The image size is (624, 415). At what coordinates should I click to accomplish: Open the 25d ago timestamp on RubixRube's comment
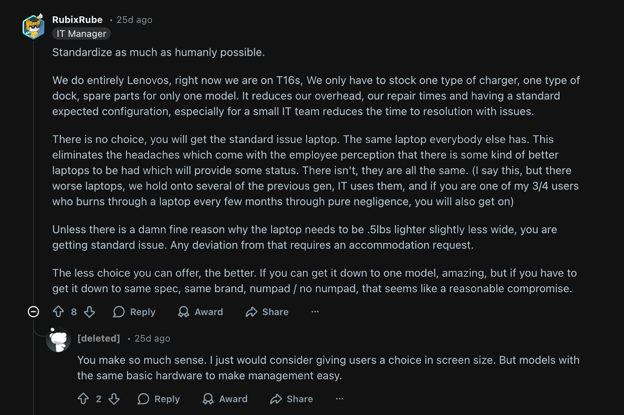point(134,19)
